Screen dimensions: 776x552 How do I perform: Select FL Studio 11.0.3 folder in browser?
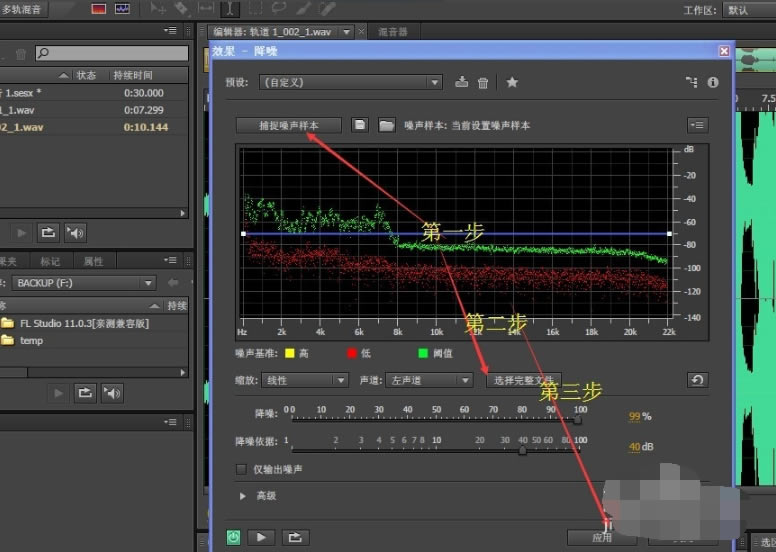click(x=84, y=323)
